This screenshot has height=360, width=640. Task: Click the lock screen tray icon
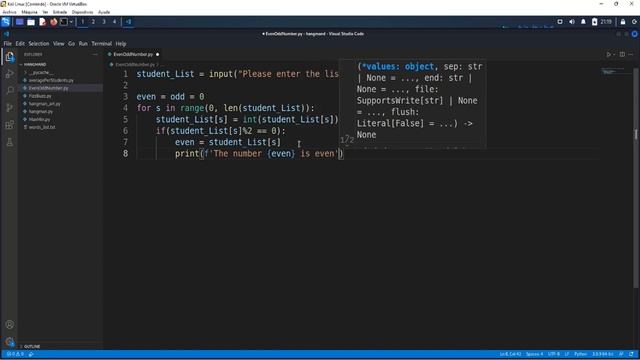coord(623,22)
